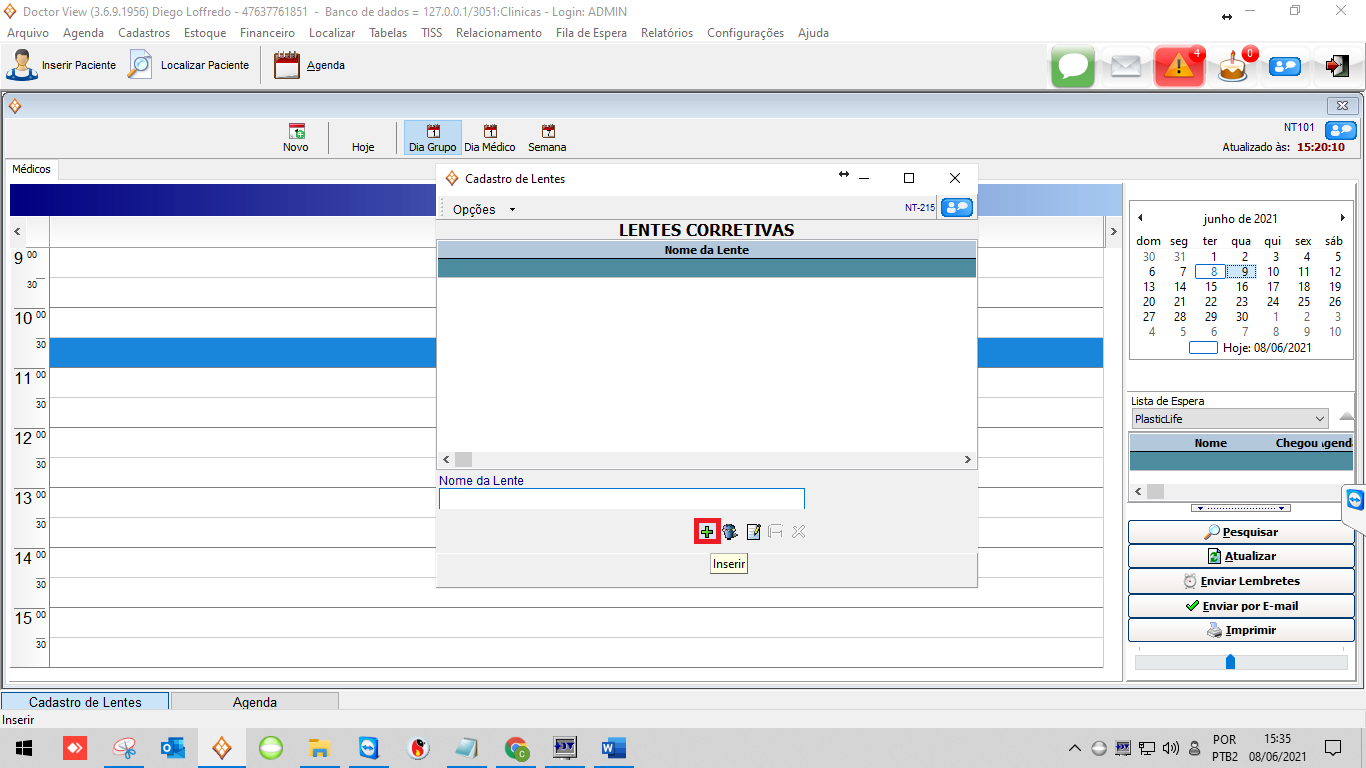Viewport: 1366px width, 768px height.
Task: Click the blue zoom slider handle
Action: tap(1230, 662)
